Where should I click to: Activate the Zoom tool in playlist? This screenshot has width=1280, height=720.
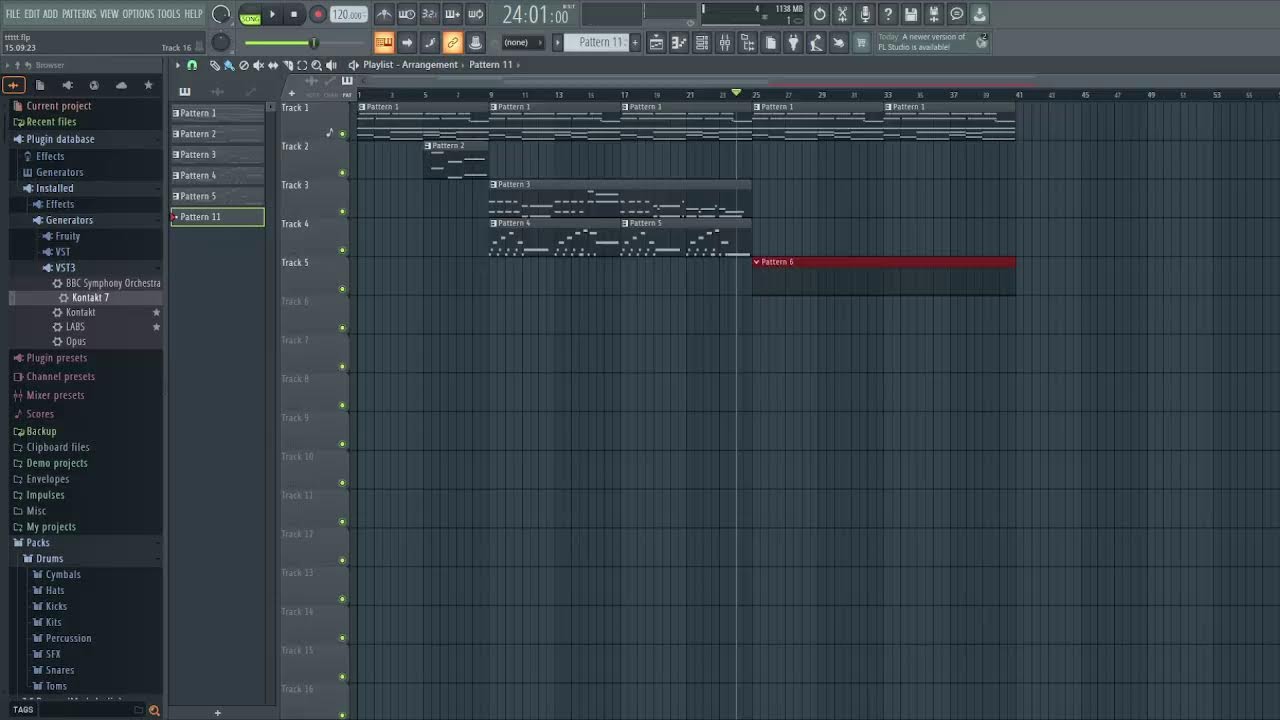click(x=317, y=65)
